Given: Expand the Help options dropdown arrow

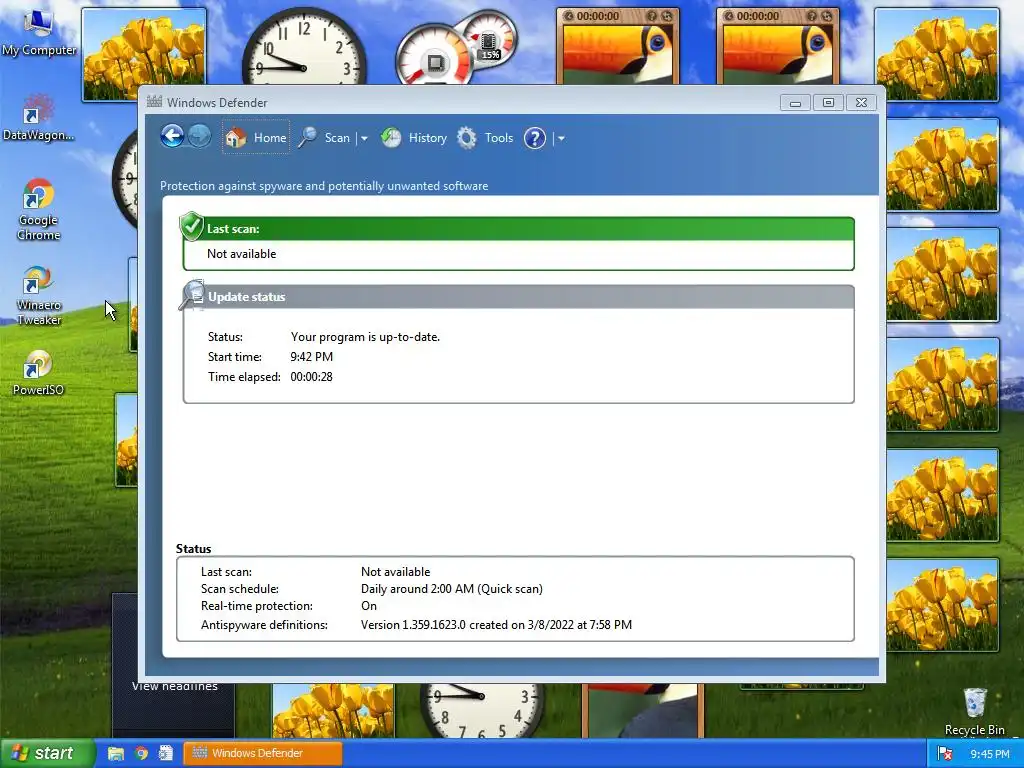Looking at the screenshot, I should pos(561,138).
